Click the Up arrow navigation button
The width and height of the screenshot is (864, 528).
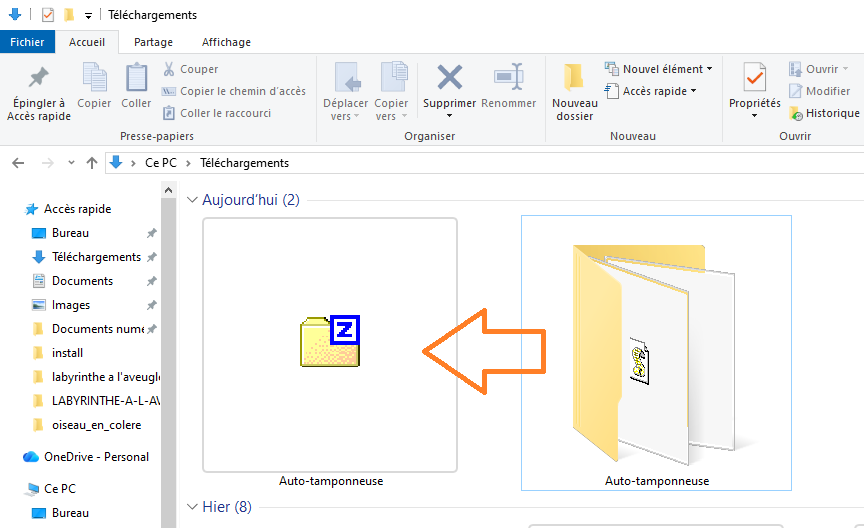pyautogui.click(x=92, y=163)
